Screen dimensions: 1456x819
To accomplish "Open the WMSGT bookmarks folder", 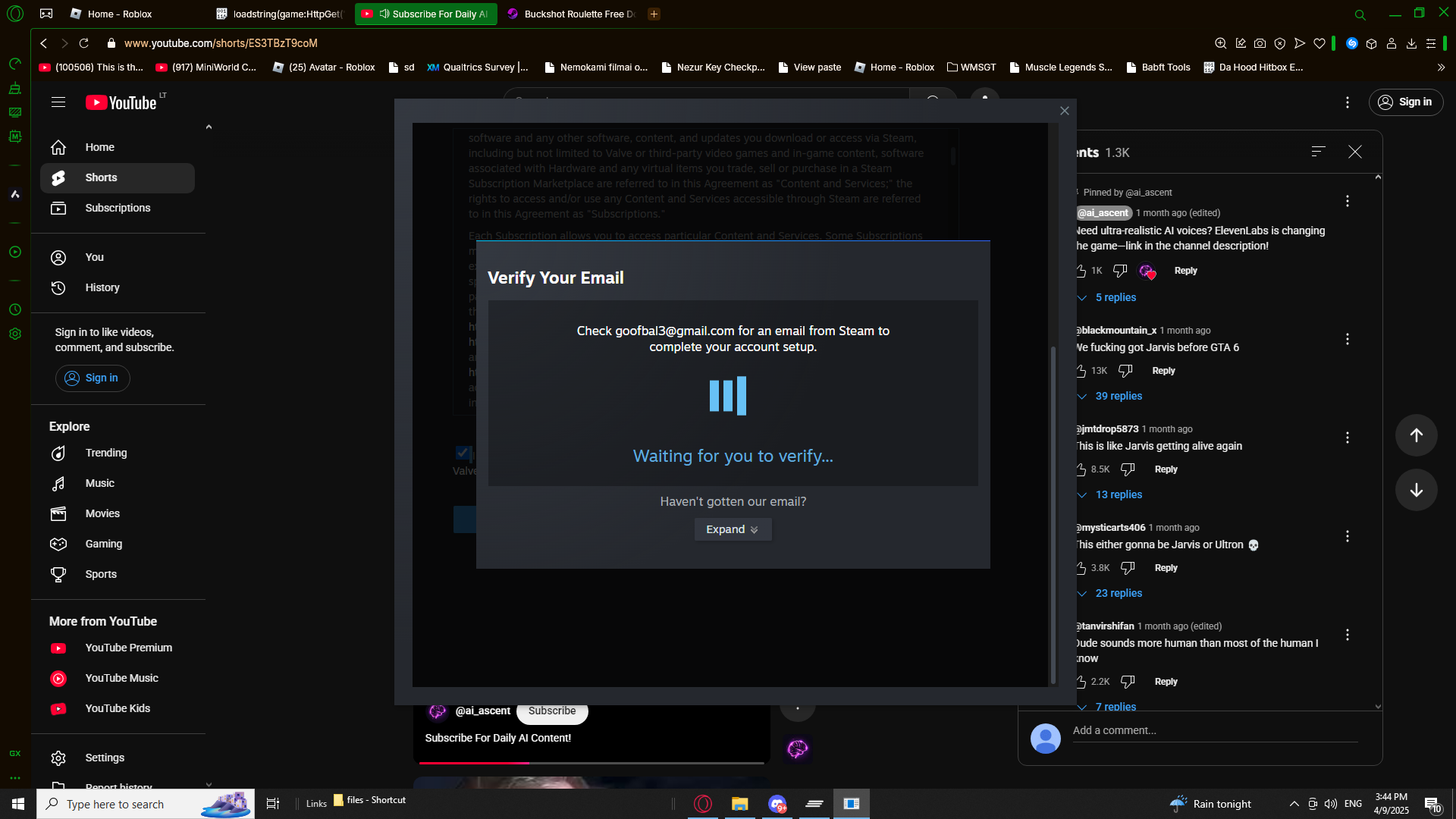I will click(971, 67).
